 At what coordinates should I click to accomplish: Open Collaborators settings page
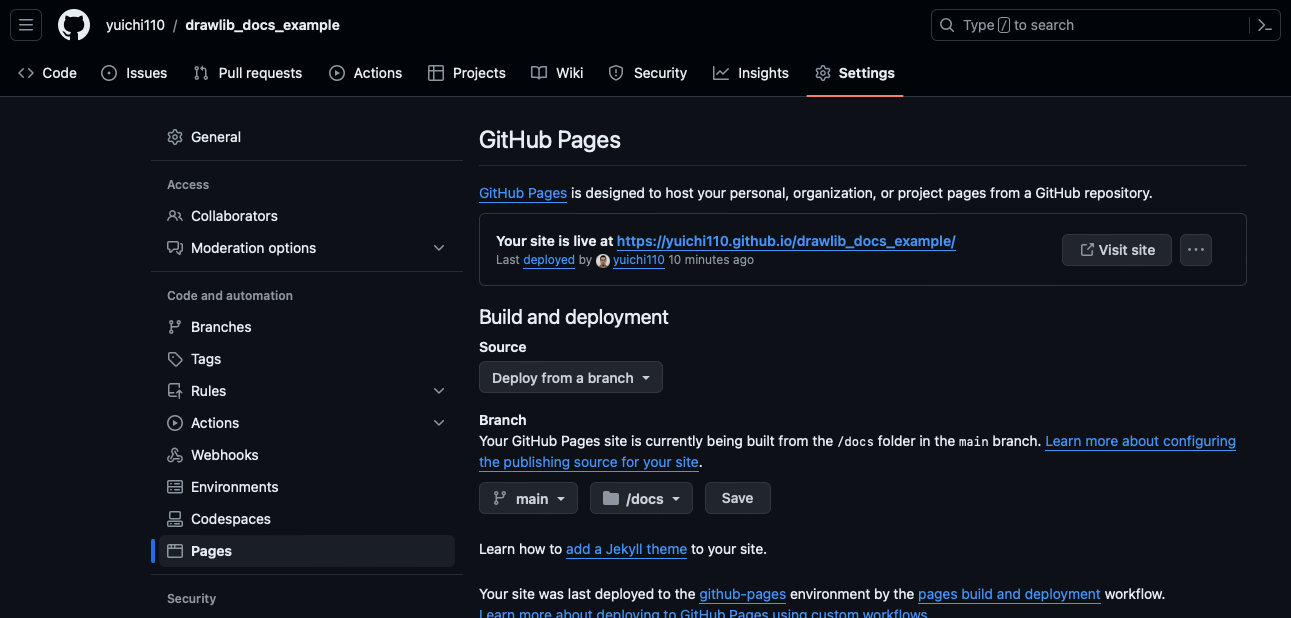point(307,216)
